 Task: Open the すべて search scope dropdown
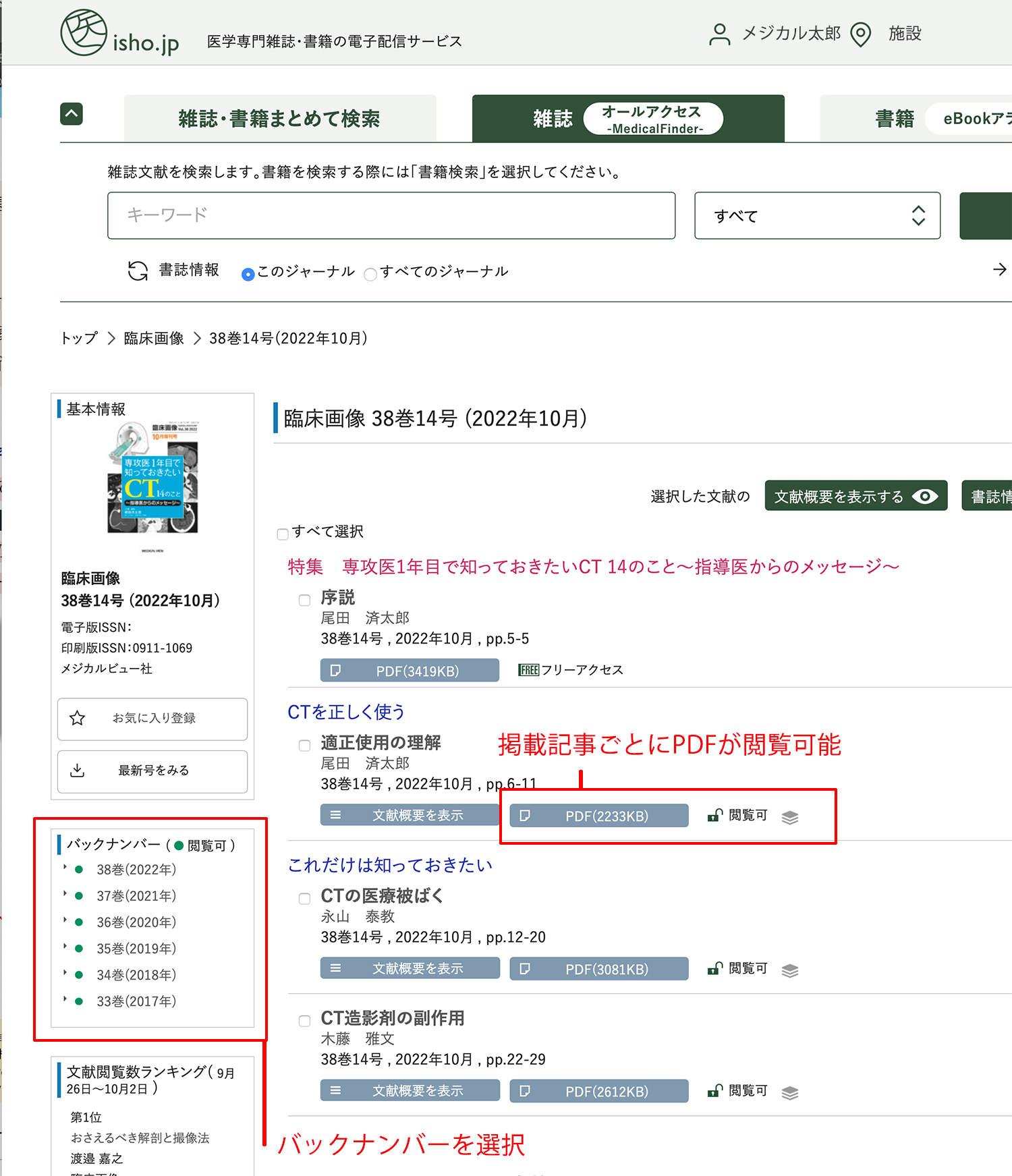[817, 216]
